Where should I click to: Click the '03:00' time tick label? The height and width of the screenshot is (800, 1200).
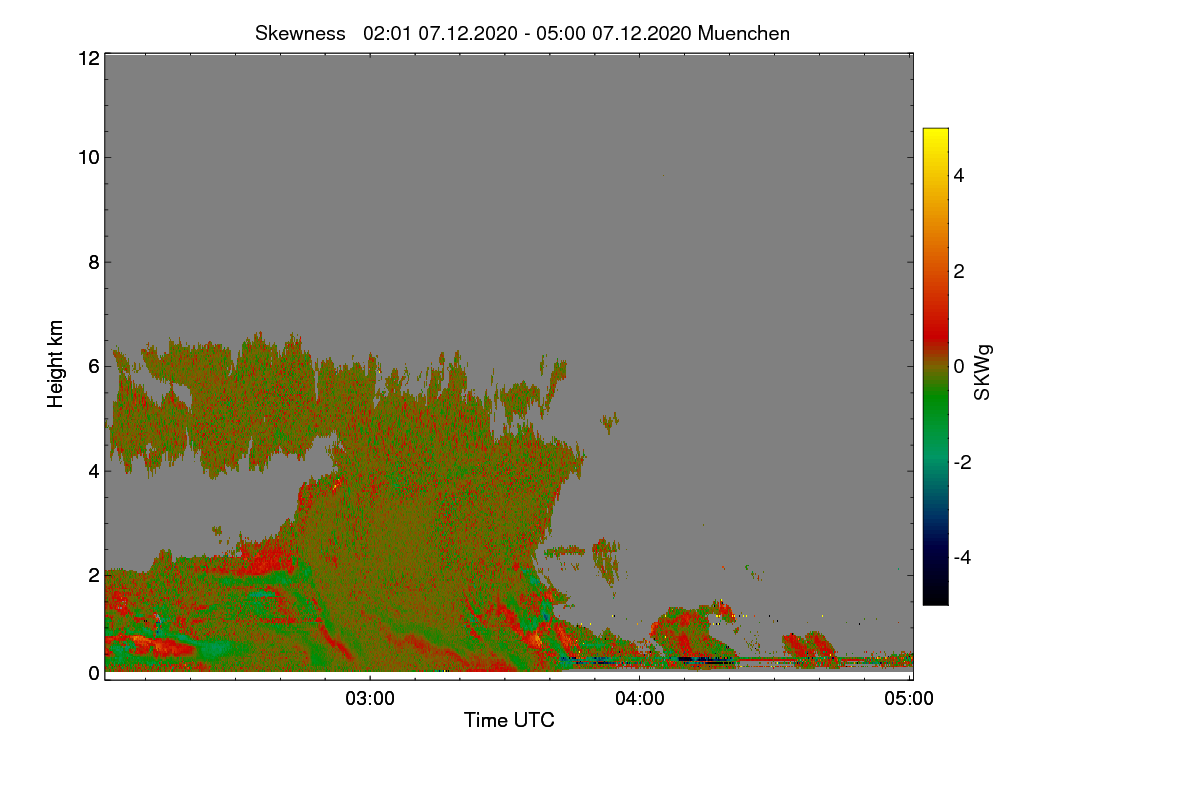click(x=370, y=699)
